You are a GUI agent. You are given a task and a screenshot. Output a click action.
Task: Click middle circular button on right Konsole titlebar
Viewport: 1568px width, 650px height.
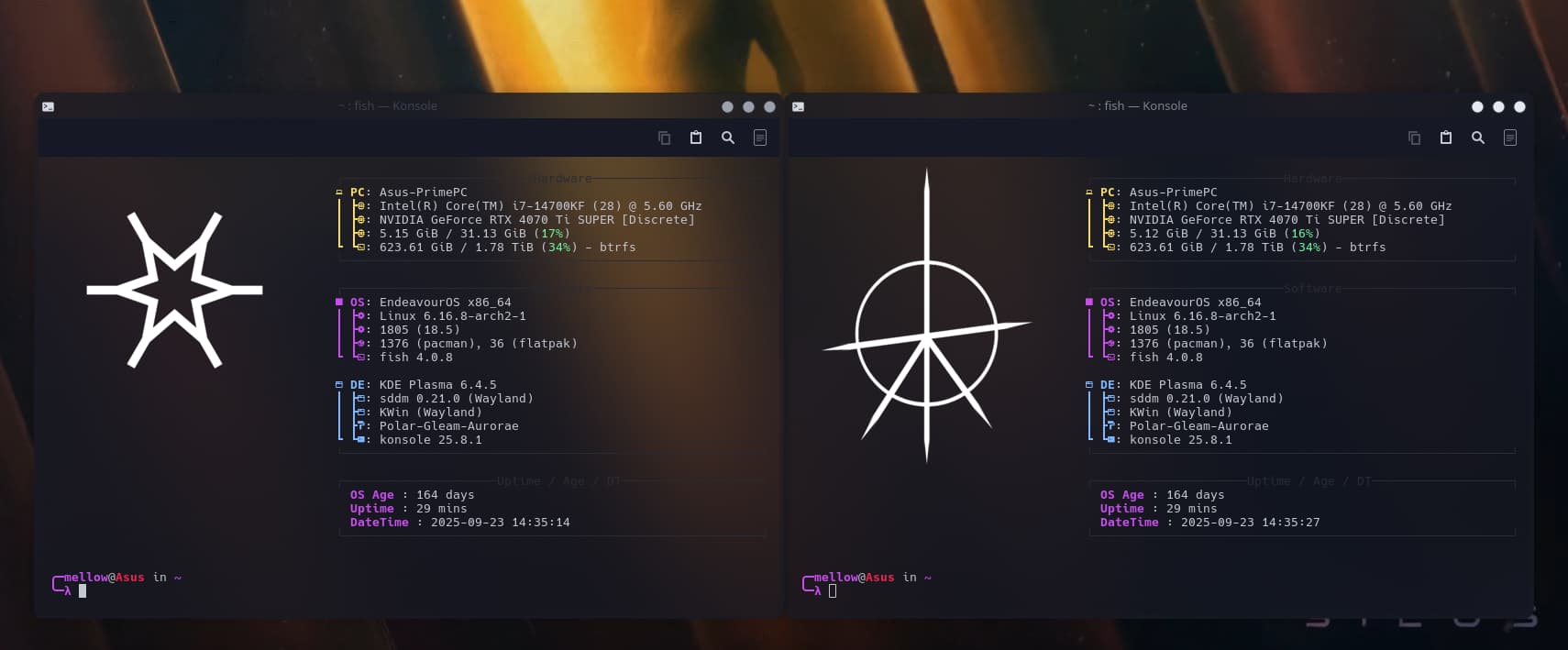point(1498,106)
